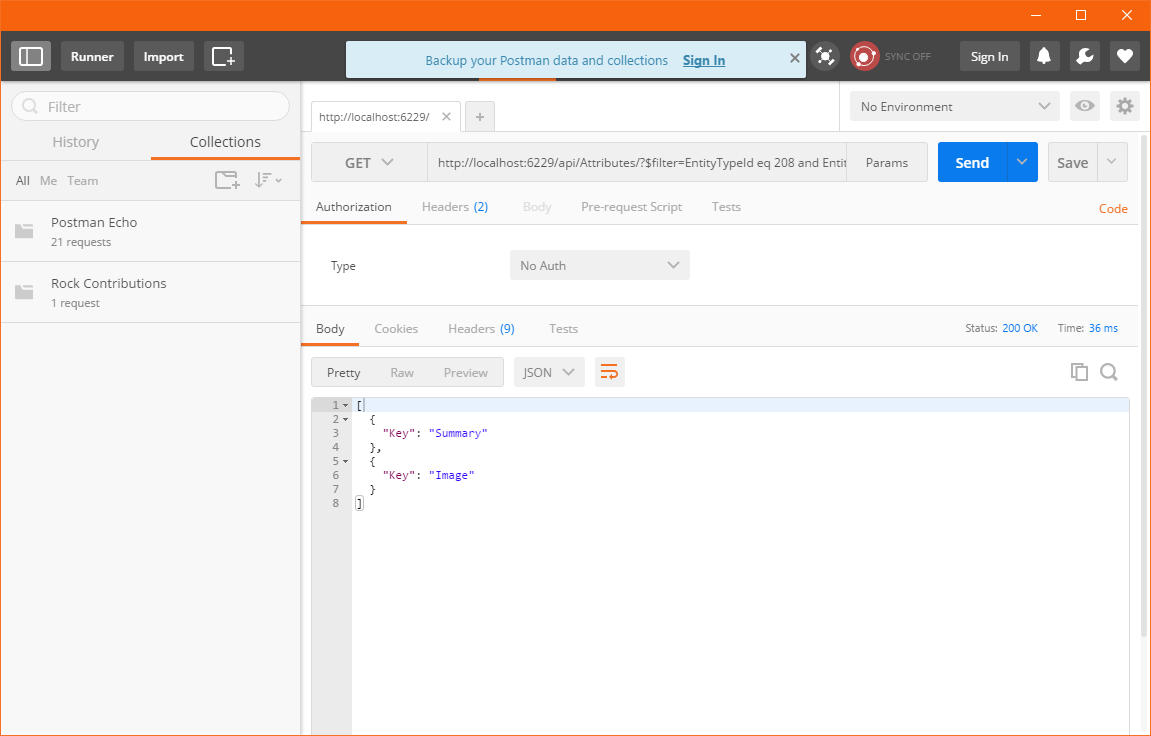Toggle the sidebar panel icon
Screen dimensions: 1151x736
click(x=31, y=57)
